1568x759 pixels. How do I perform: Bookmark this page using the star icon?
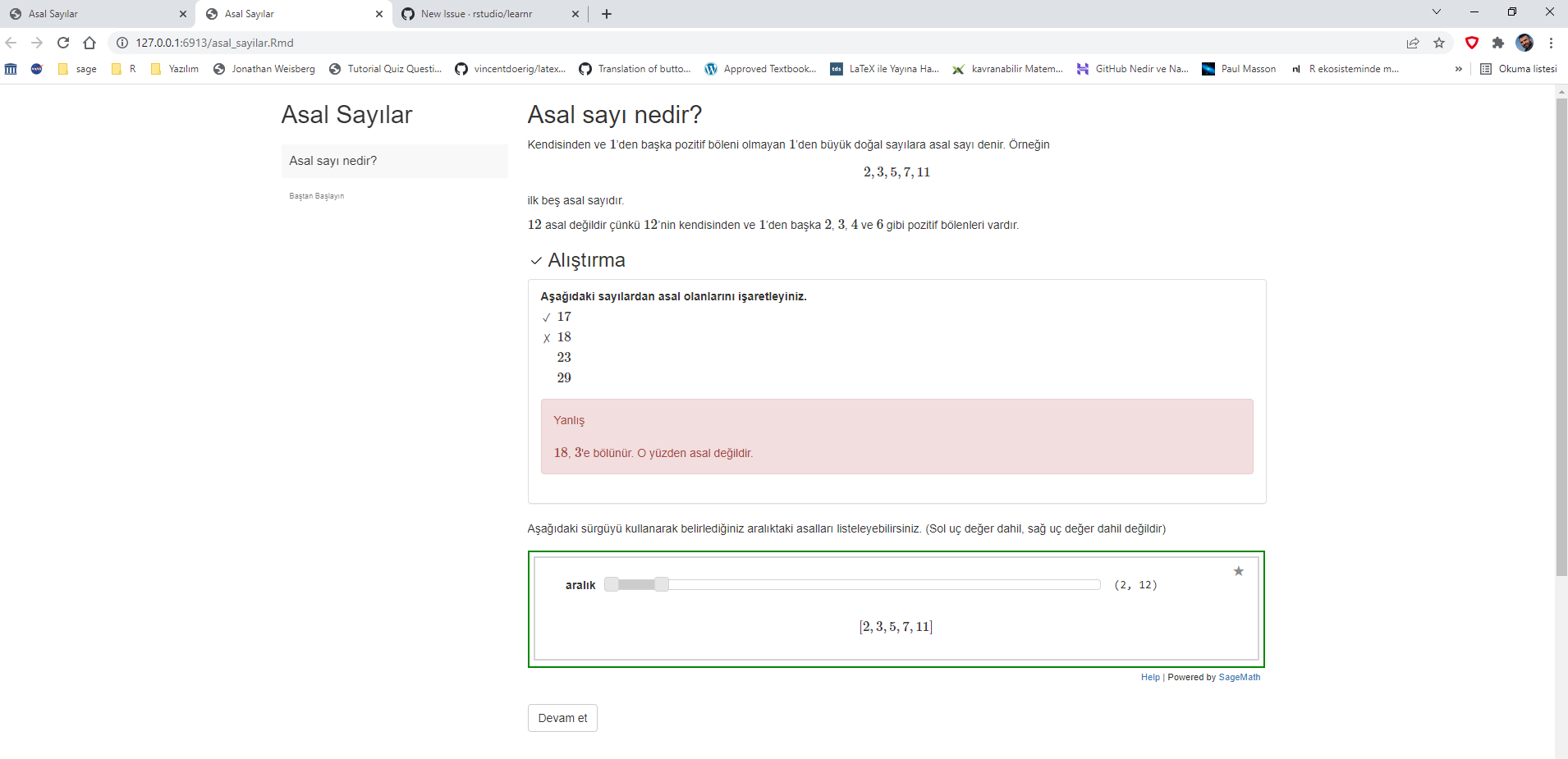pyautogui.click(x=1438, y=43)
